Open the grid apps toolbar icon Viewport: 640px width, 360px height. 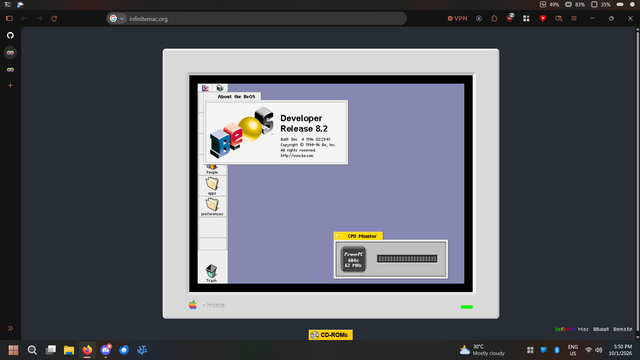pos(526,18)
